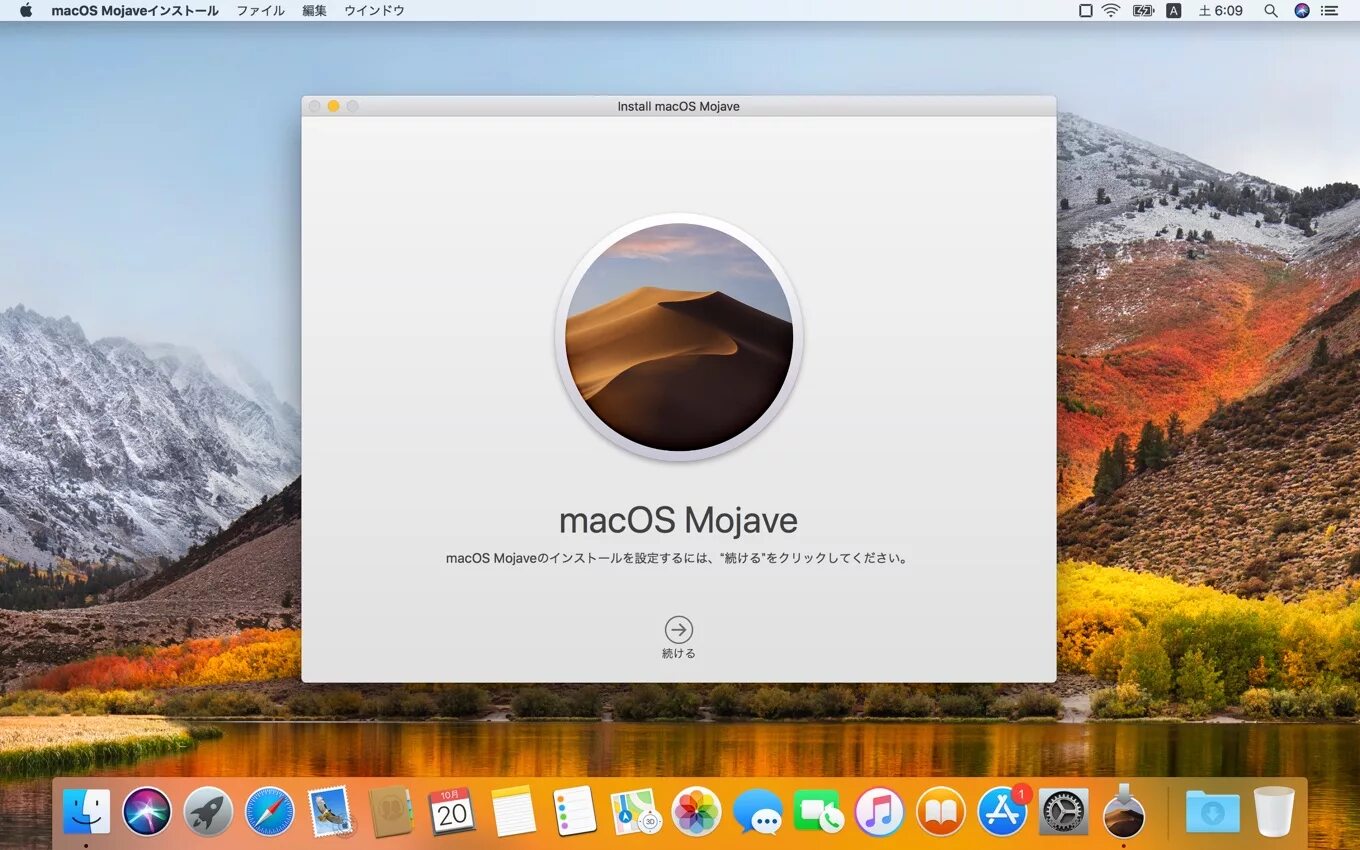
Task: Open Notes icon in Dock
Action: pos(514,811)
